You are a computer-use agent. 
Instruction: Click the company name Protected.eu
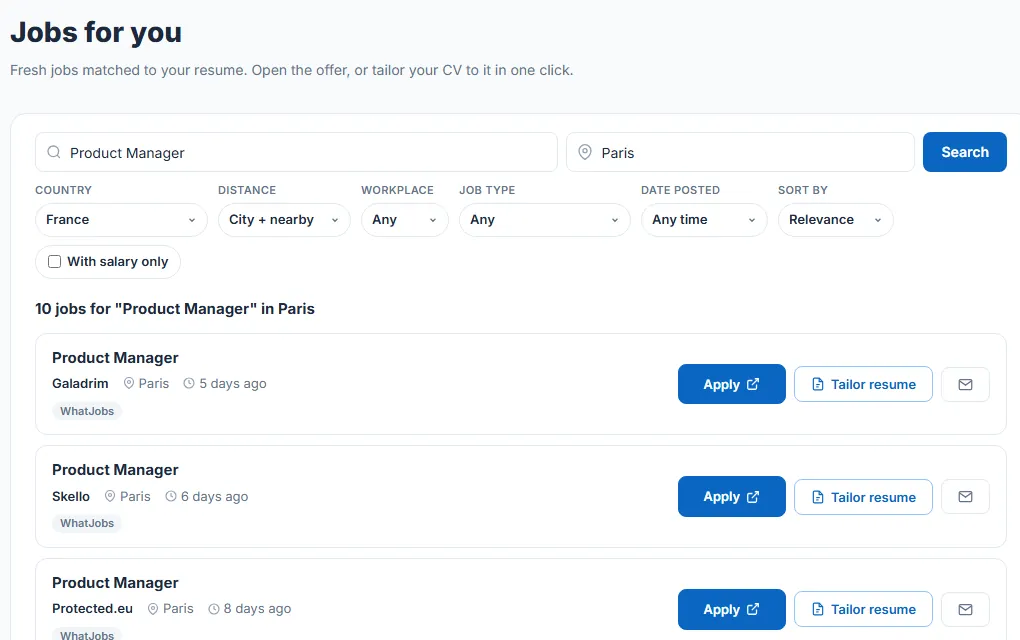[92, 609]
